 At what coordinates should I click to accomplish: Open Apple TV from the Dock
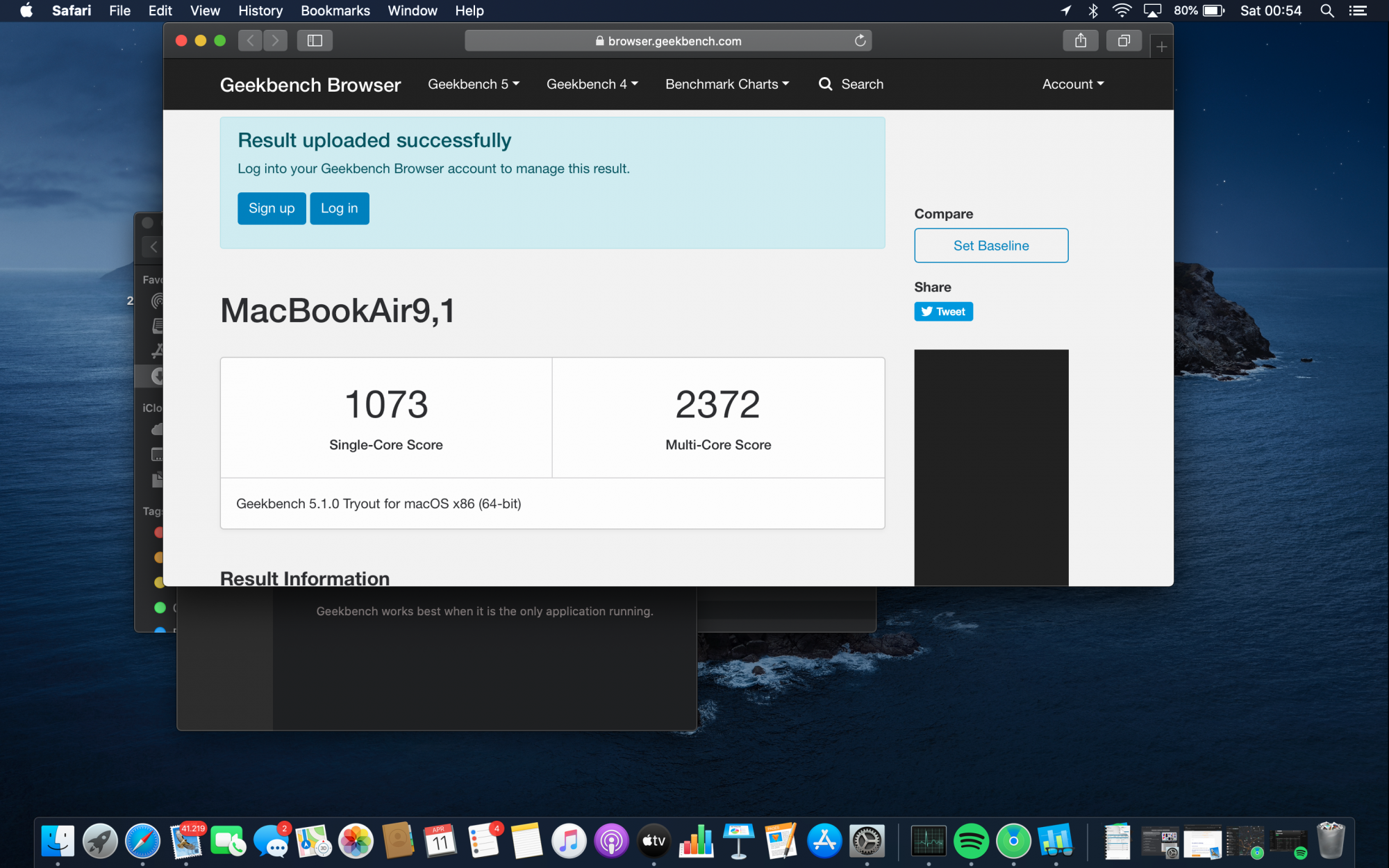(x=654, y=841)
